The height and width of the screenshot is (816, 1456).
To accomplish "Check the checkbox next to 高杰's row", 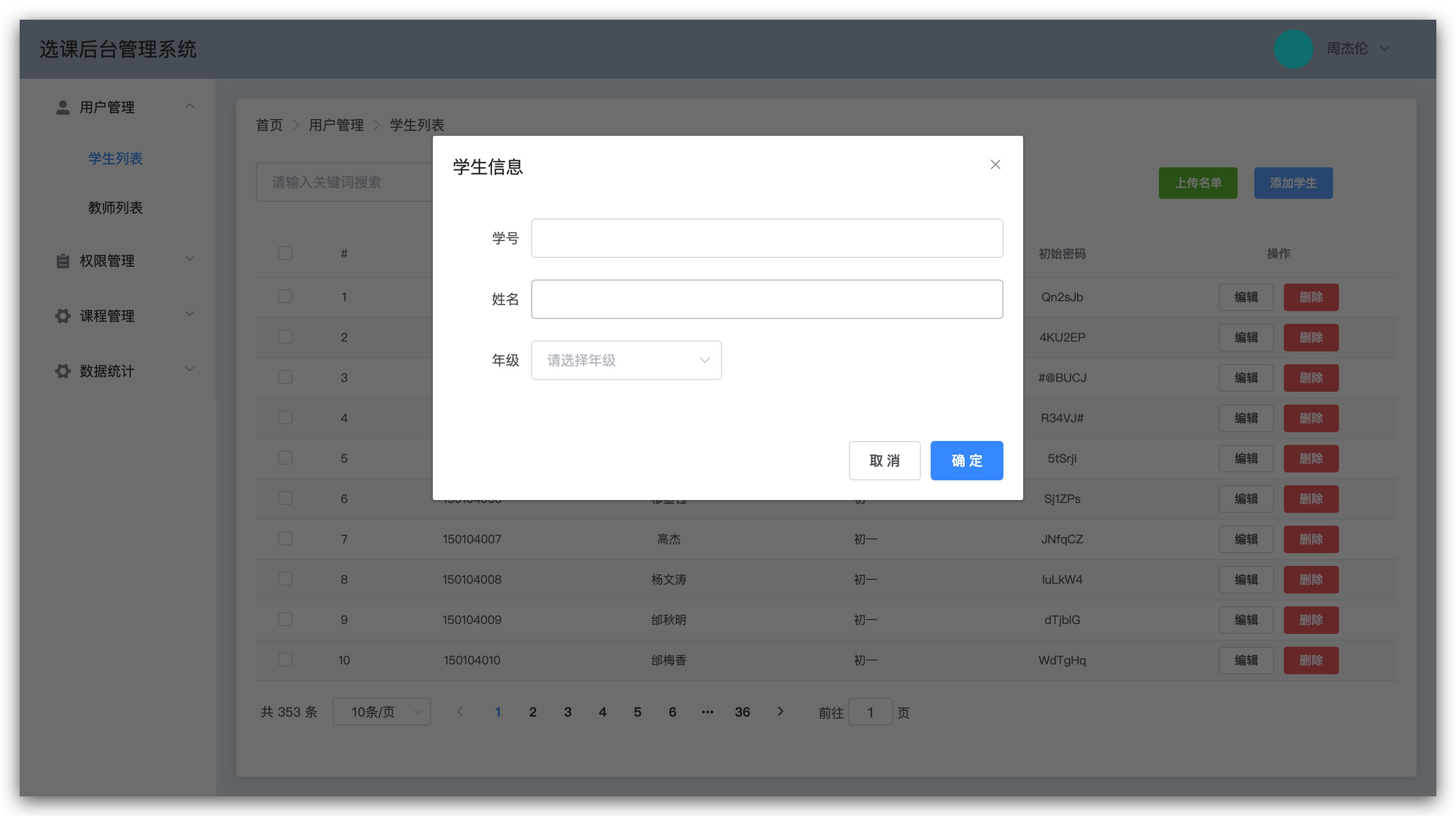I will (285, 538).
